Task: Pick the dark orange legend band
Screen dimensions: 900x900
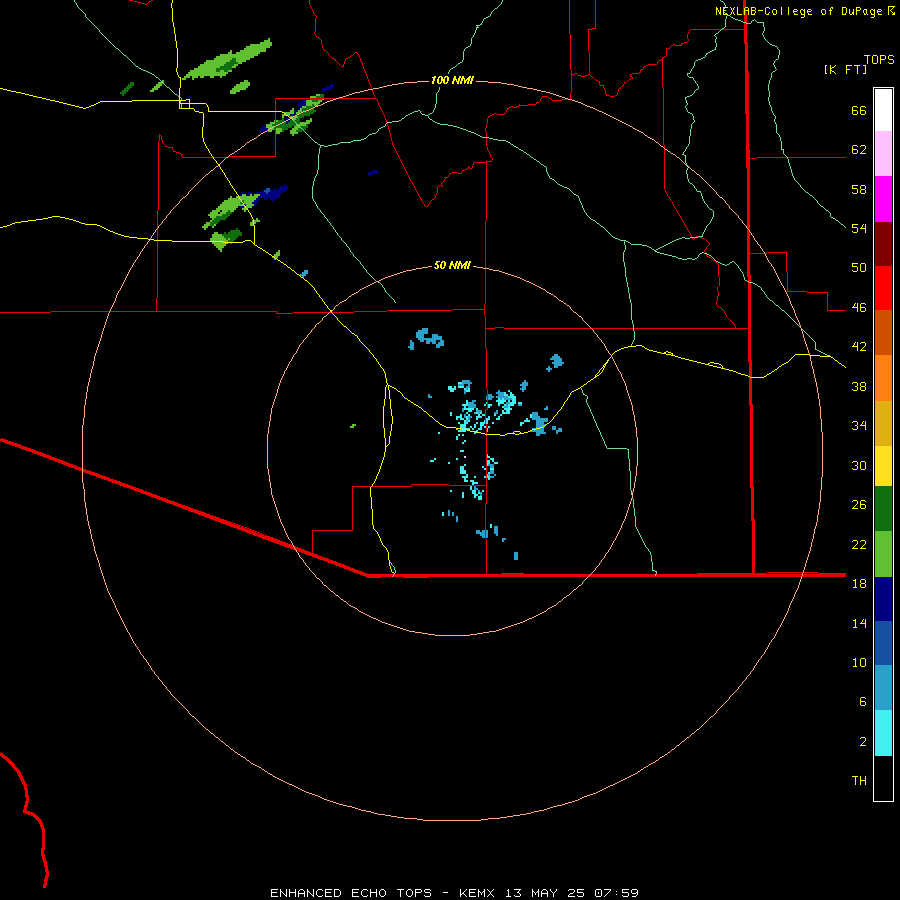Action: [x=883, y=332]
